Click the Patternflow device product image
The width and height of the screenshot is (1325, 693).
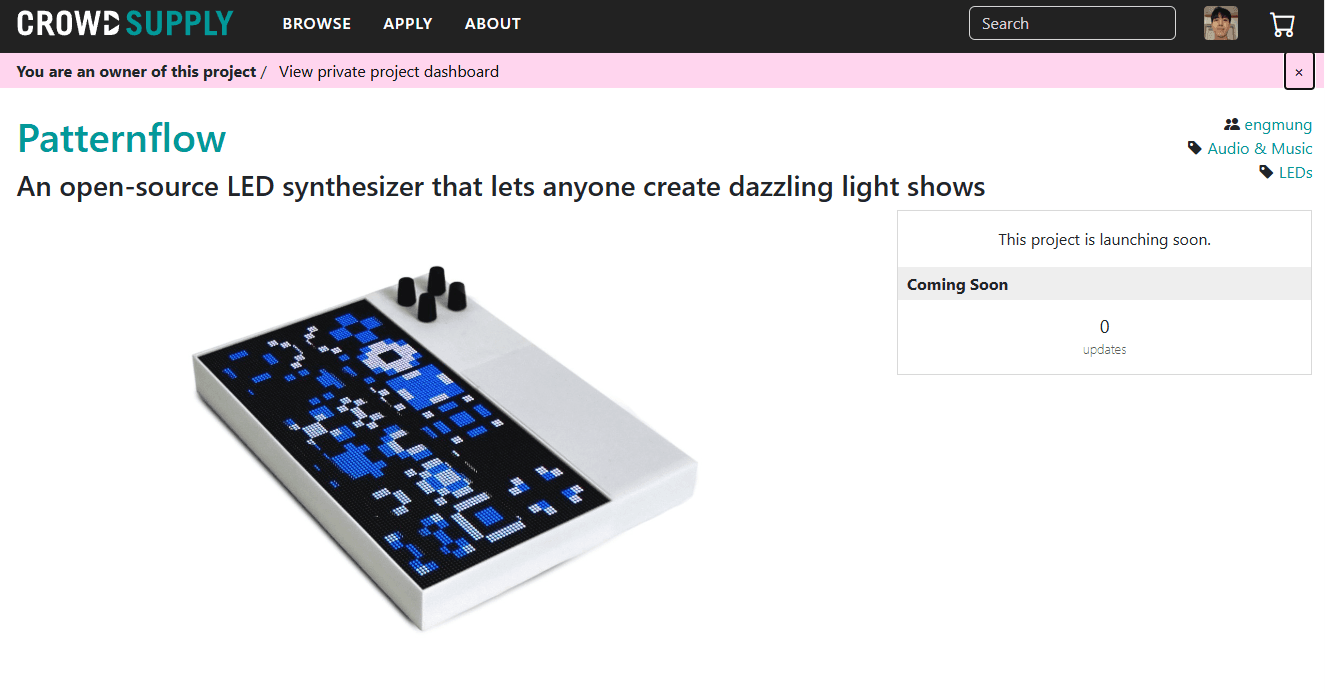click(444, 449)
